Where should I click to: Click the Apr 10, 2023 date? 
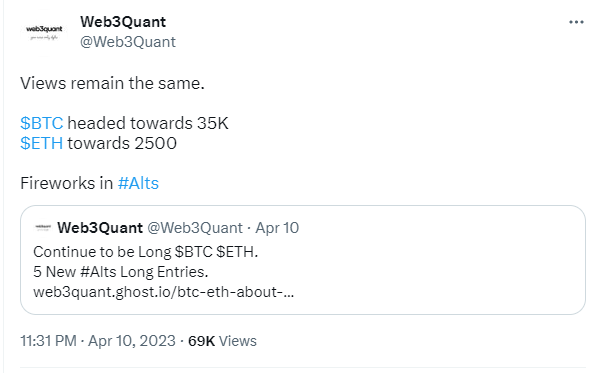tap(132, 341)
